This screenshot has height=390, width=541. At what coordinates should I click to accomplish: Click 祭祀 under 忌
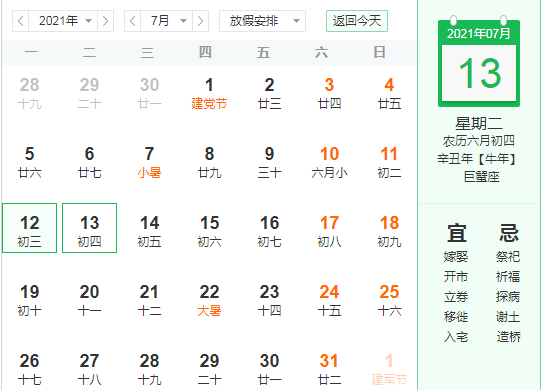pyautogui.click(x=508, y=257)
